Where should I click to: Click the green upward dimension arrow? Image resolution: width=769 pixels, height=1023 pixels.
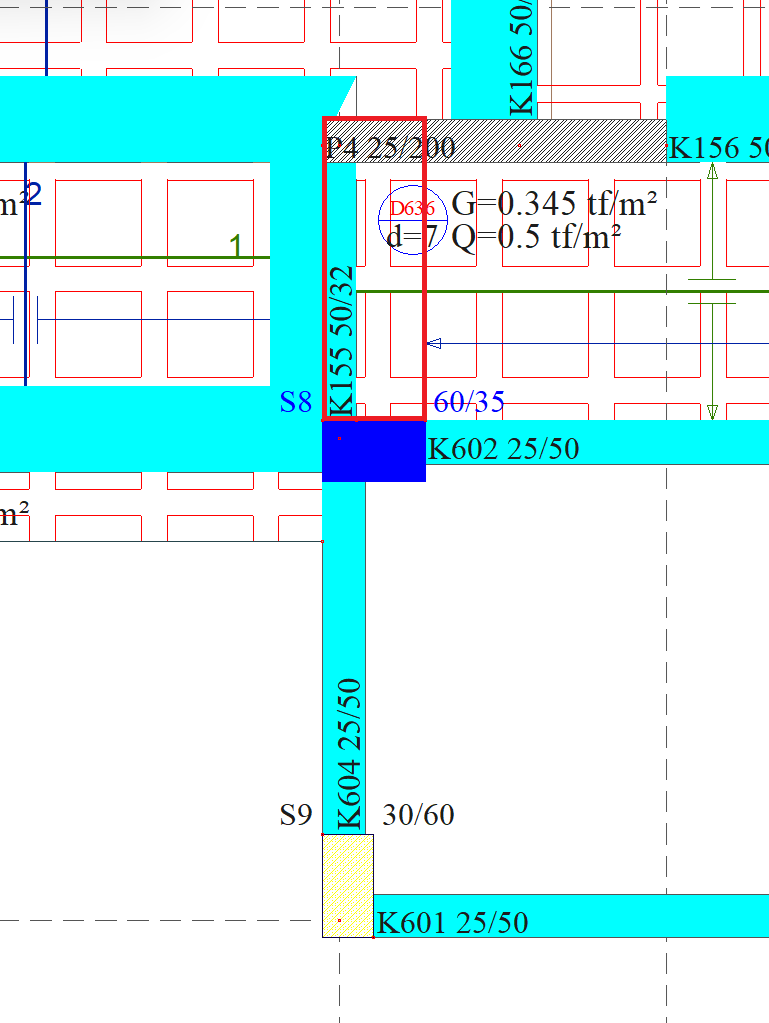(712, 171)
